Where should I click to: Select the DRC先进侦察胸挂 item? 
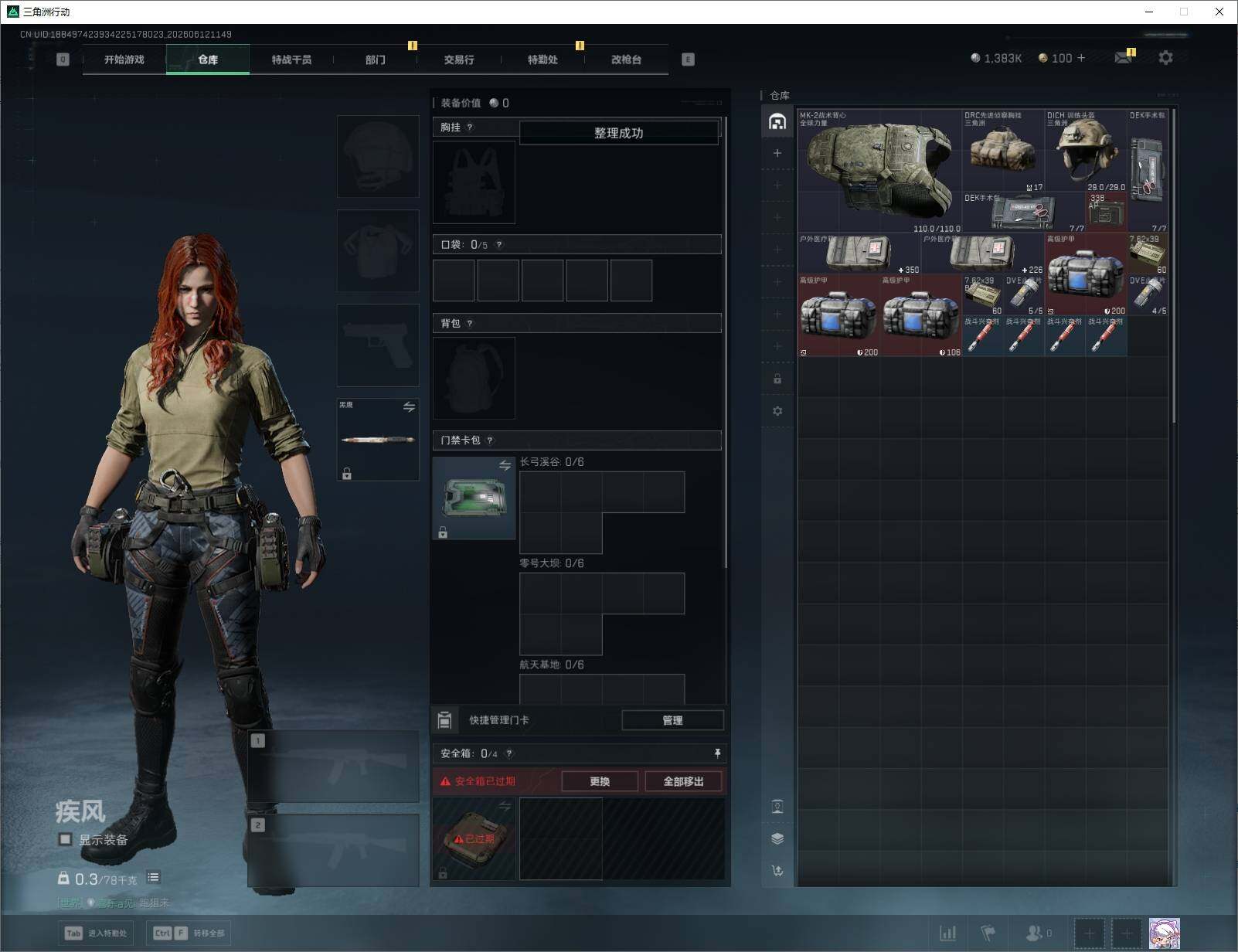tap(1003, 151)
